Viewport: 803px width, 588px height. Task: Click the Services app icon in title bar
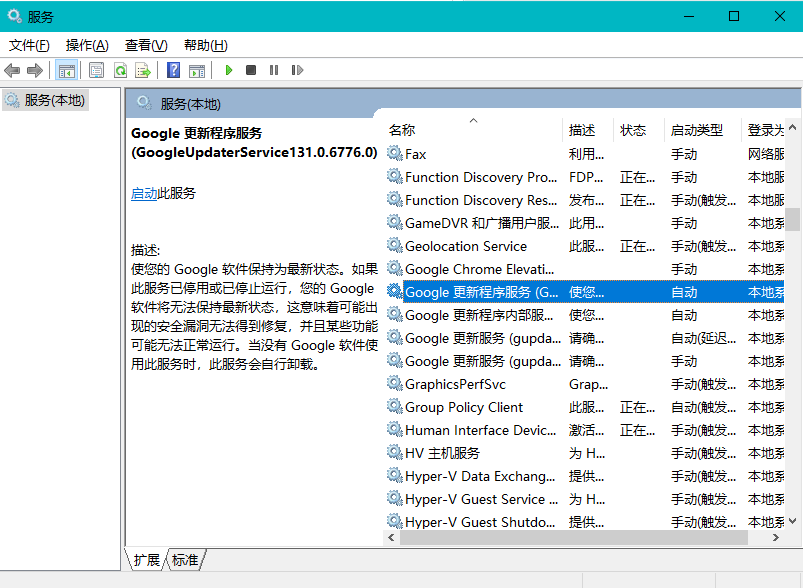(15, 16)
